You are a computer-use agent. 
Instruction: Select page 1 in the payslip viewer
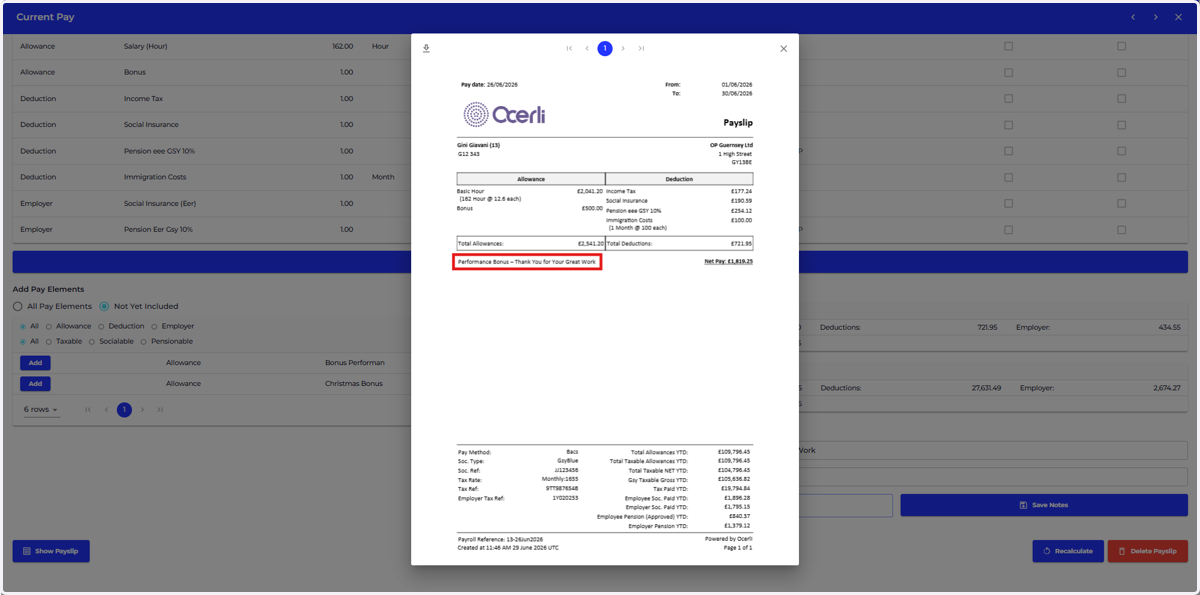point(605,48)
